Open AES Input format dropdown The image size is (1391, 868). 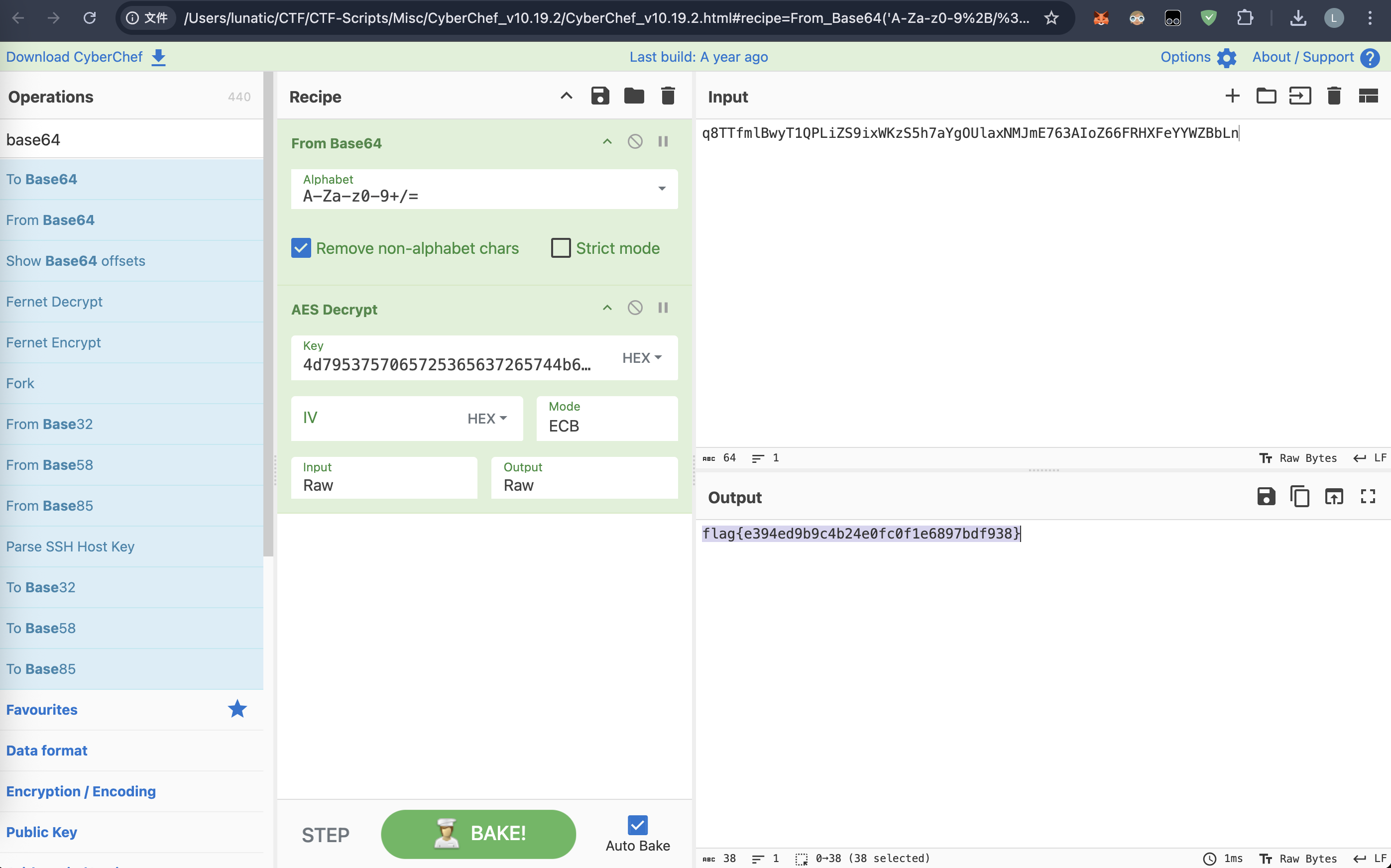pyautogui.click(x=384, y=478)
